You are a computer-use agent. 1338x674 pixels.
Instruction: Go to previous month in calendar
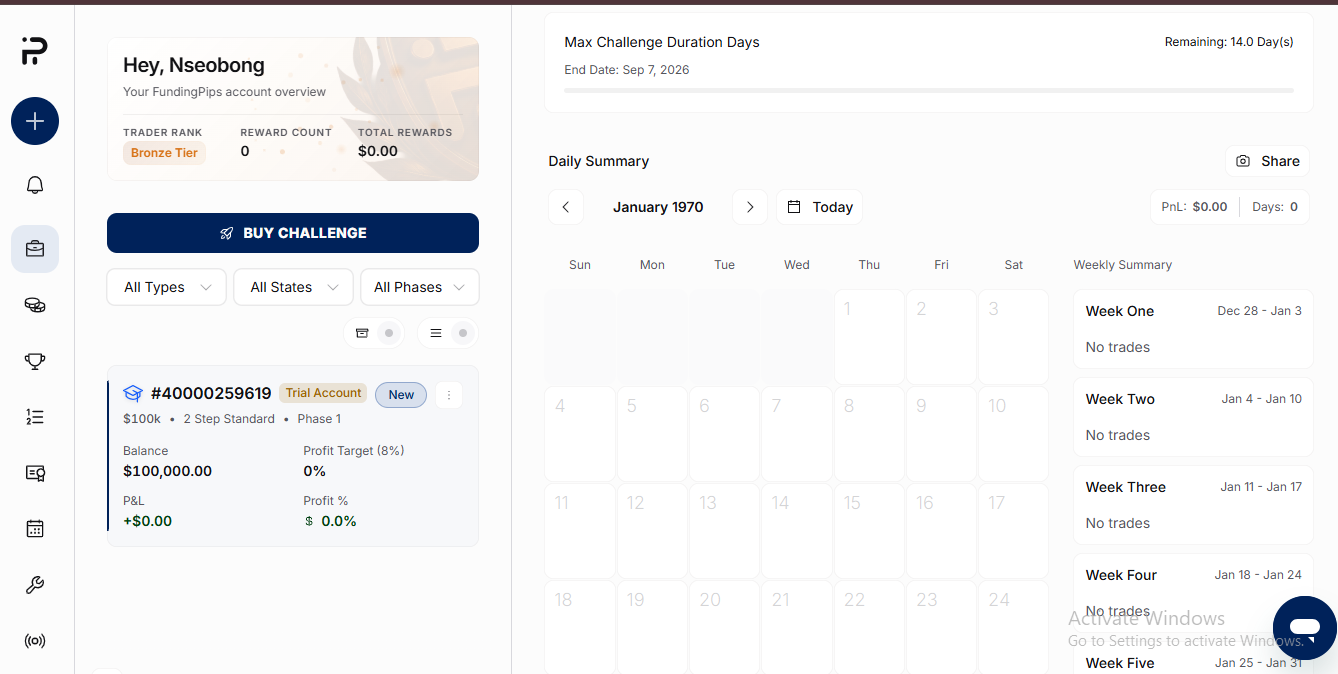point(565,207)
